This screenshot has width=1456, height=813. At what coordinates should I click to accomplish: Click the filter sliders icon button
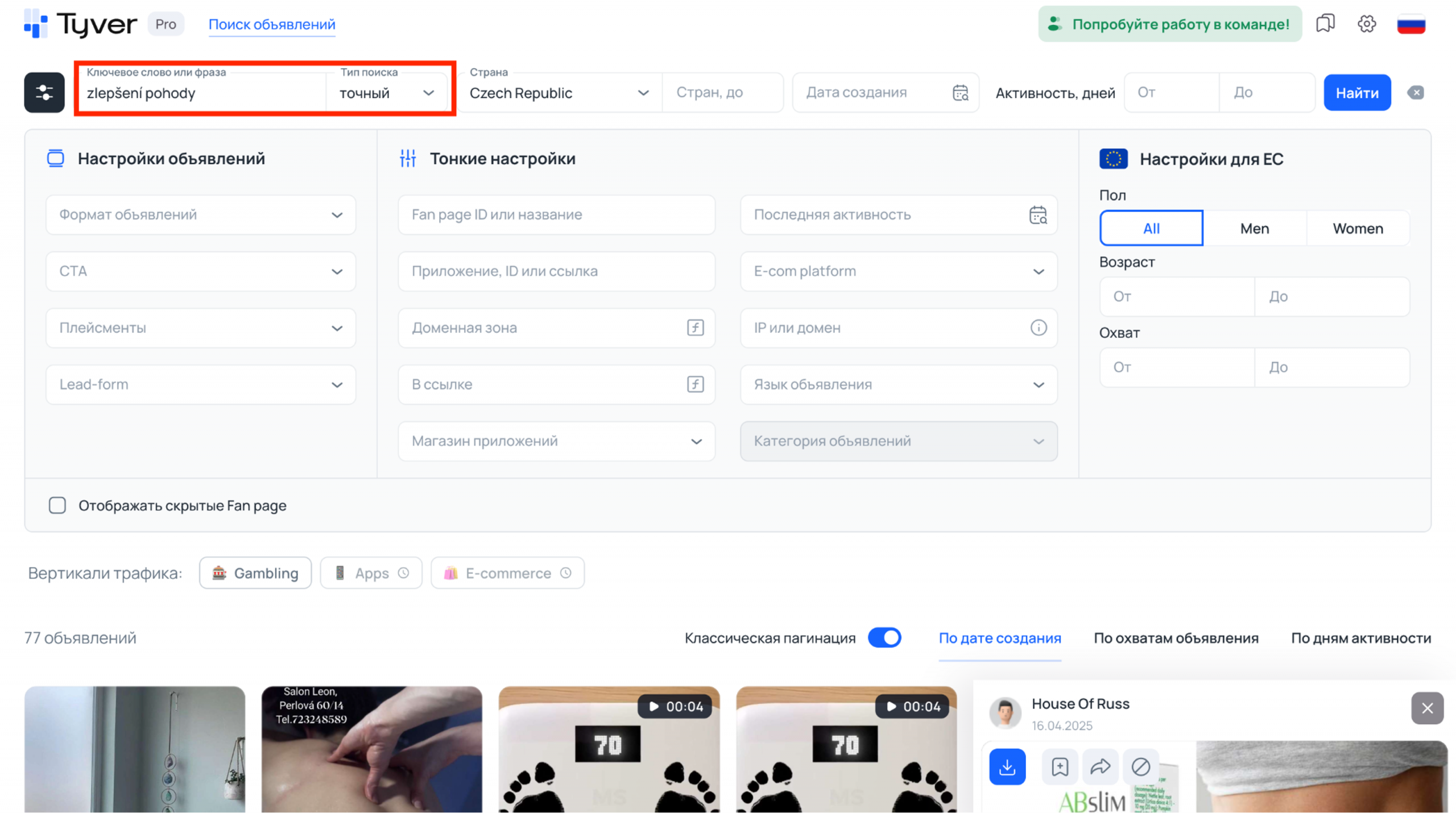[44, 92]
